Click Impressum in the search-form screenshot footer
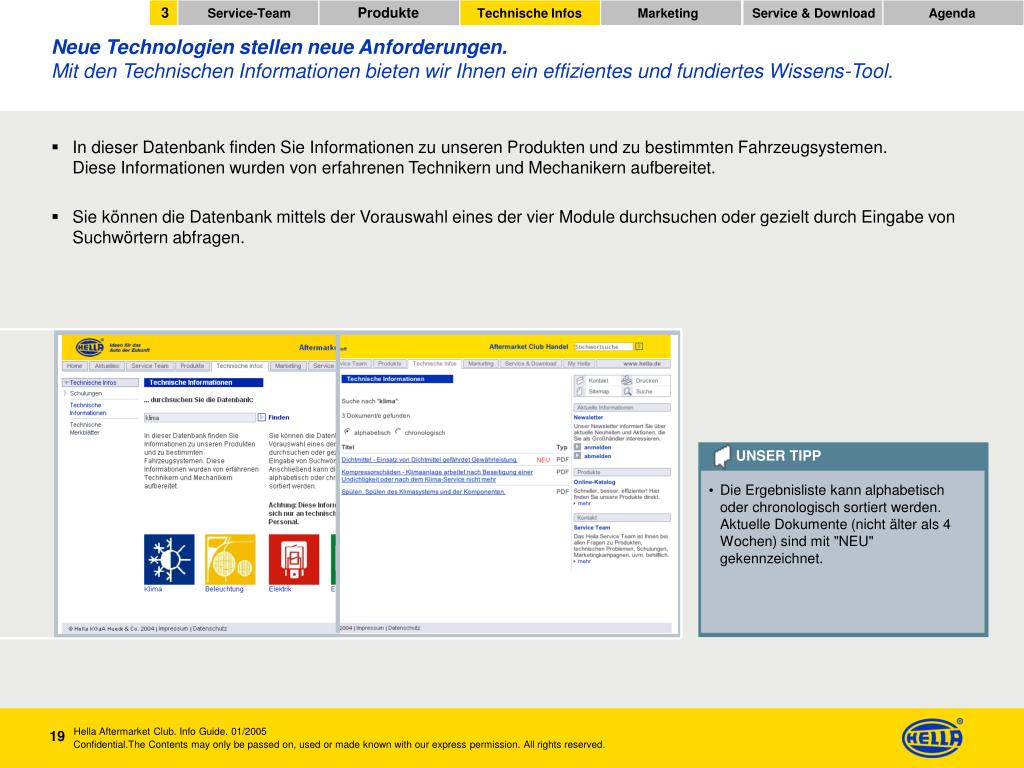This screenshot has width=1024, height=768. pos(173,628)
